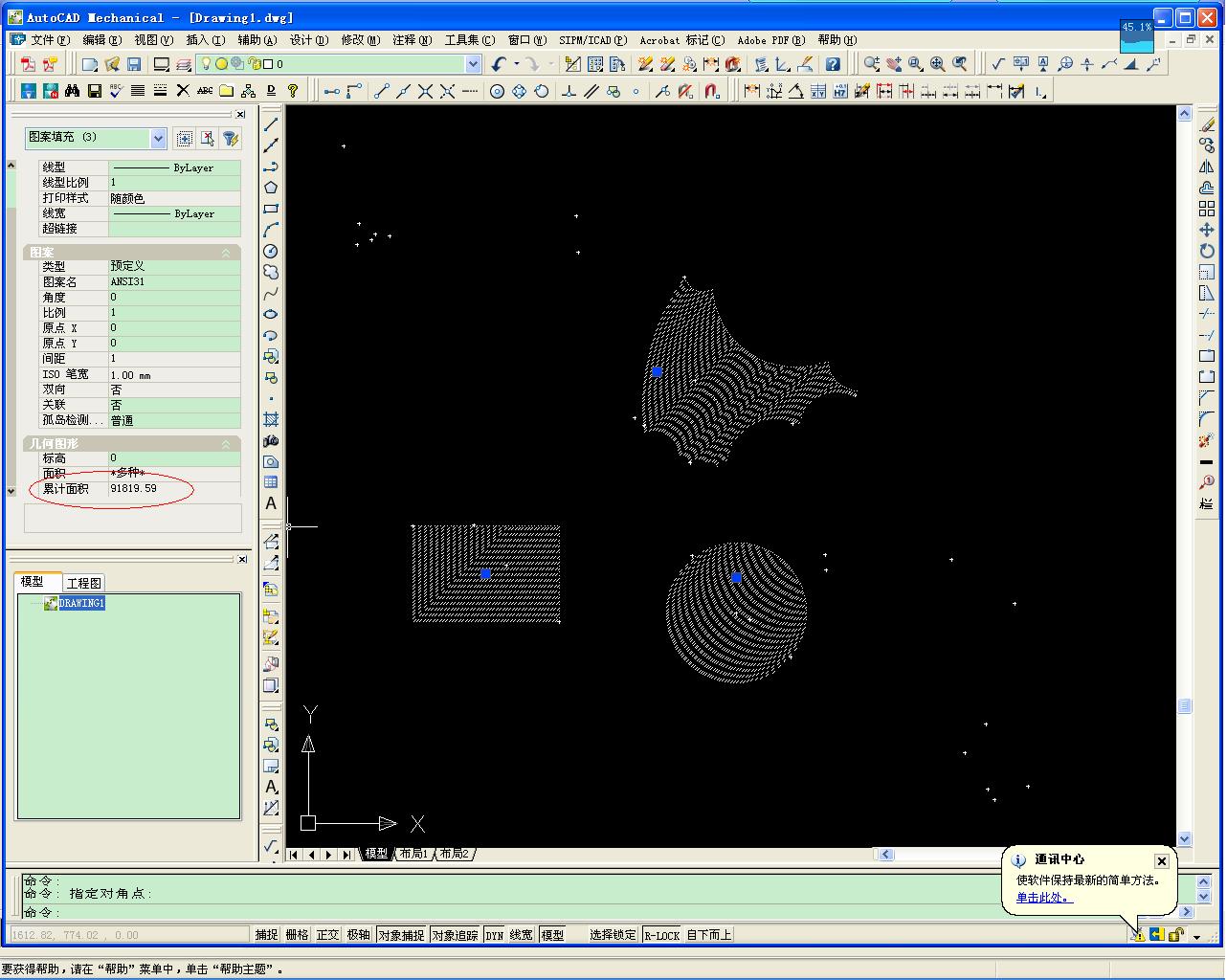The height and width of the screenshot is (980, 1227).
Task: Click the blue grip on the rectangular hatch
Action: [485, 573]
